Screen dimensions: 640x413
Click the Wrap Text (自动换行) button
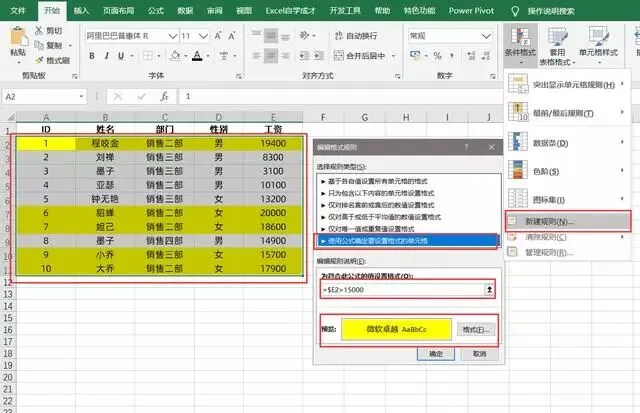click(x=356, y=36)
